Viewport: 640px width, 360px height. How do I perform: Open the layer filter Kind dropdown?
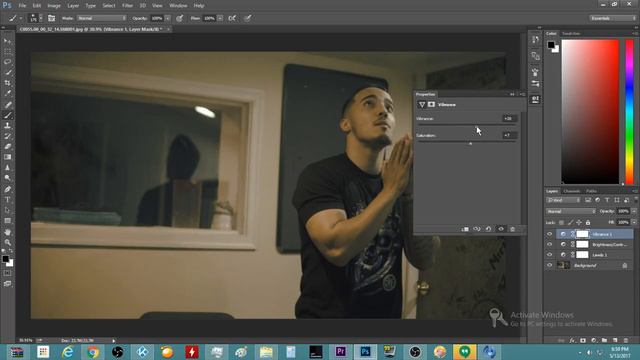(563, 200)
